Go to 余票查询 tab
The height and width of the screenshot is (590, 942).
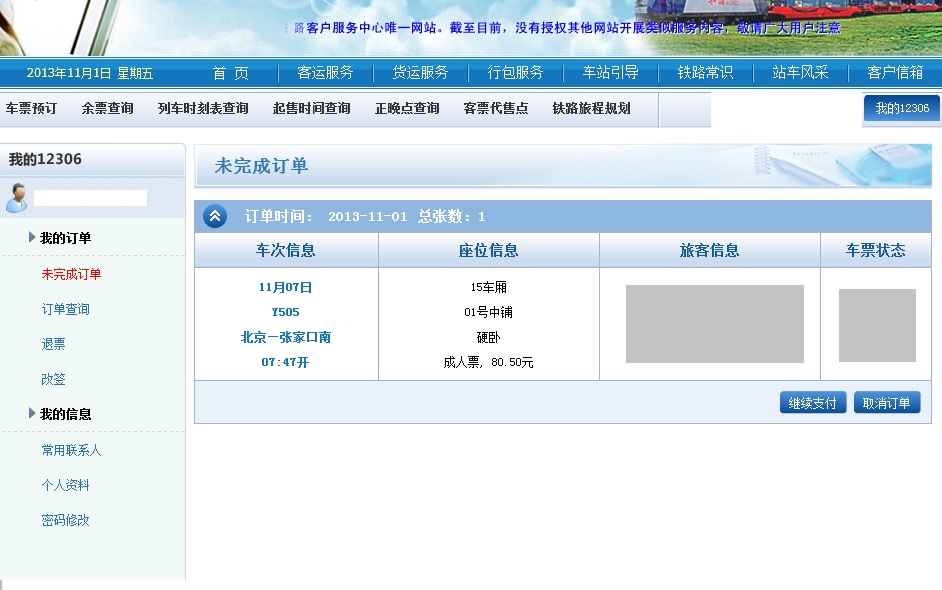(108, 109)
